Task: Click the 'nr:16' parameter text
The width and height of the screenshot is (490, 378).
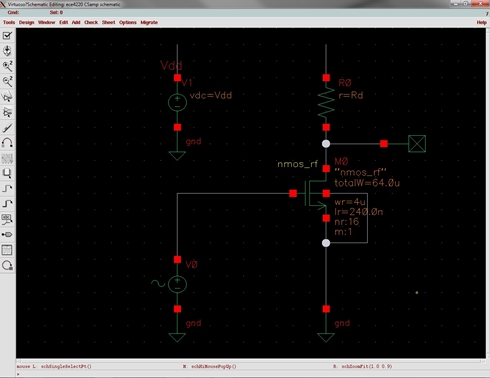Action: (347, 222)
